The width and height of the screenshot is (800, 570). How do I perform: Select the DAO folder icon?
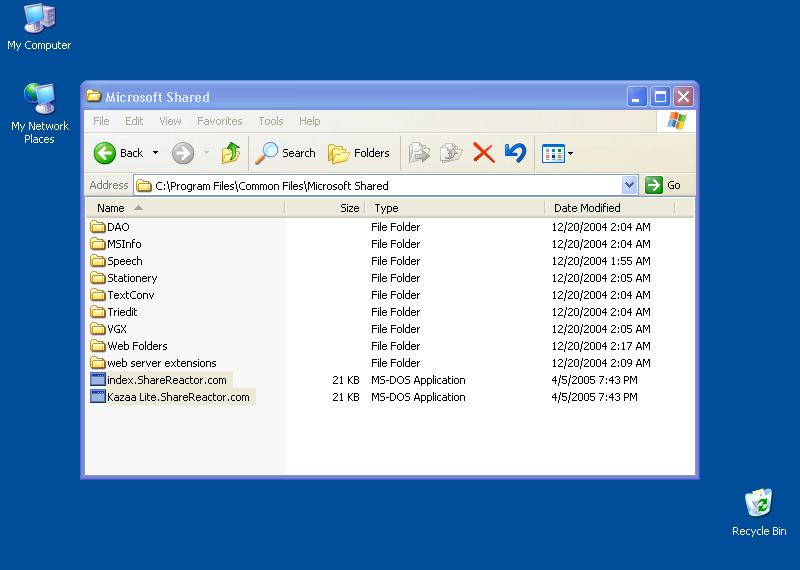97,227
